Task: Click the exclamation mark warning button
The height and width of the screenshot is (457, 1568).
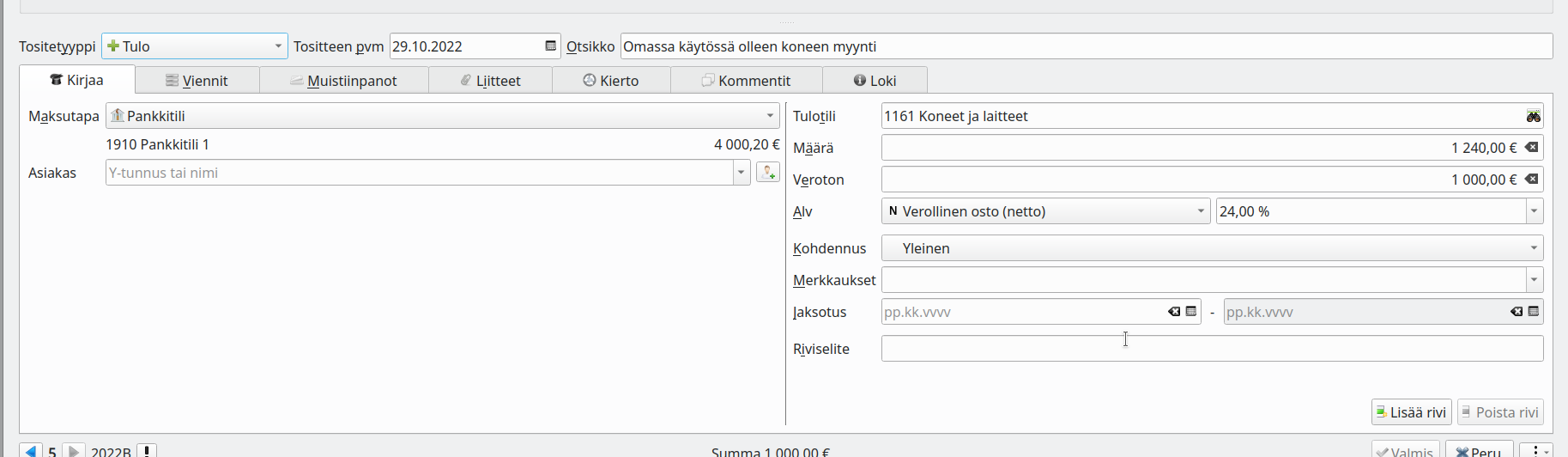Action: tap(147, 451)
